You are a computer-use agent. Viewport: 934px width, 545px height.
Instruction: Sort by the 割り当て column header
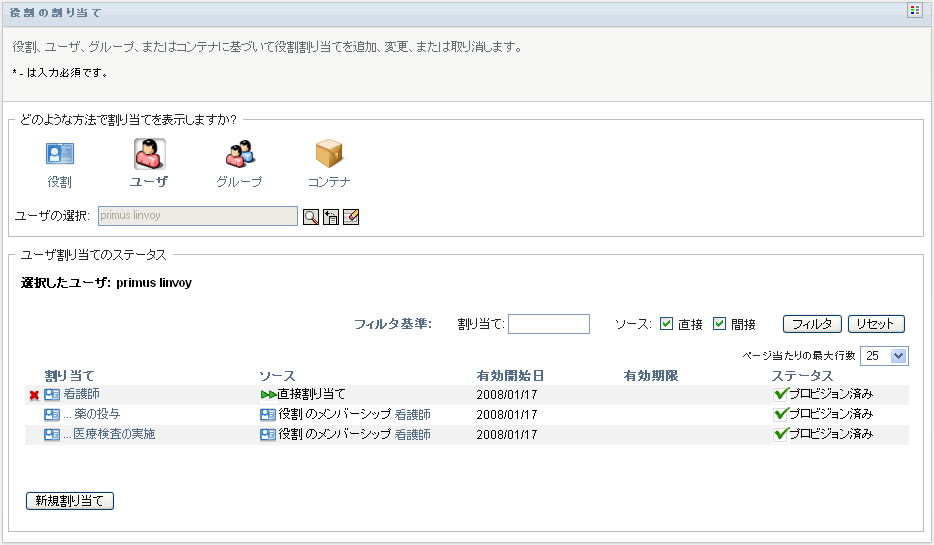coord(70,376)
